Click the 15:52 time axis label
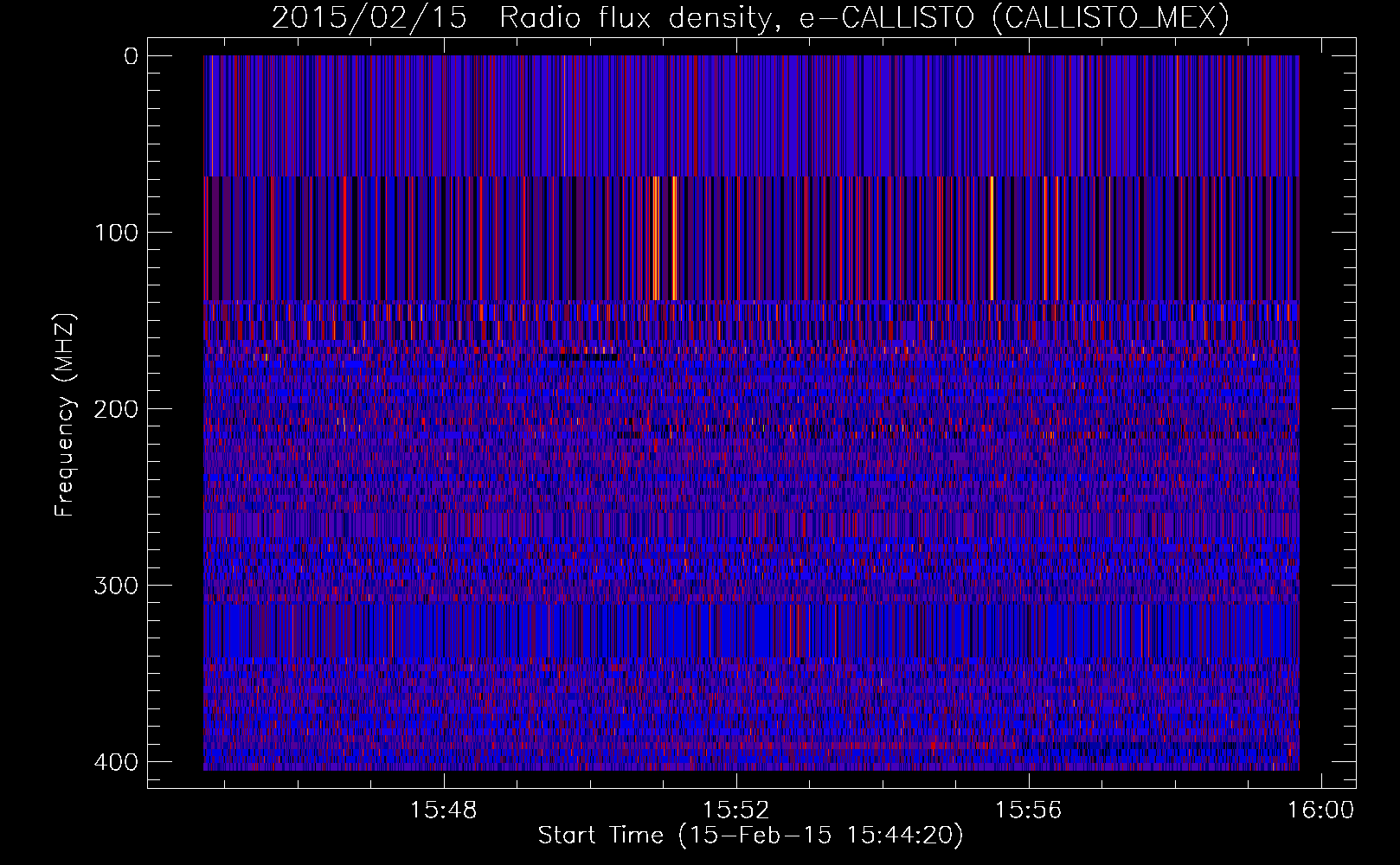 [x=736, y=811]
